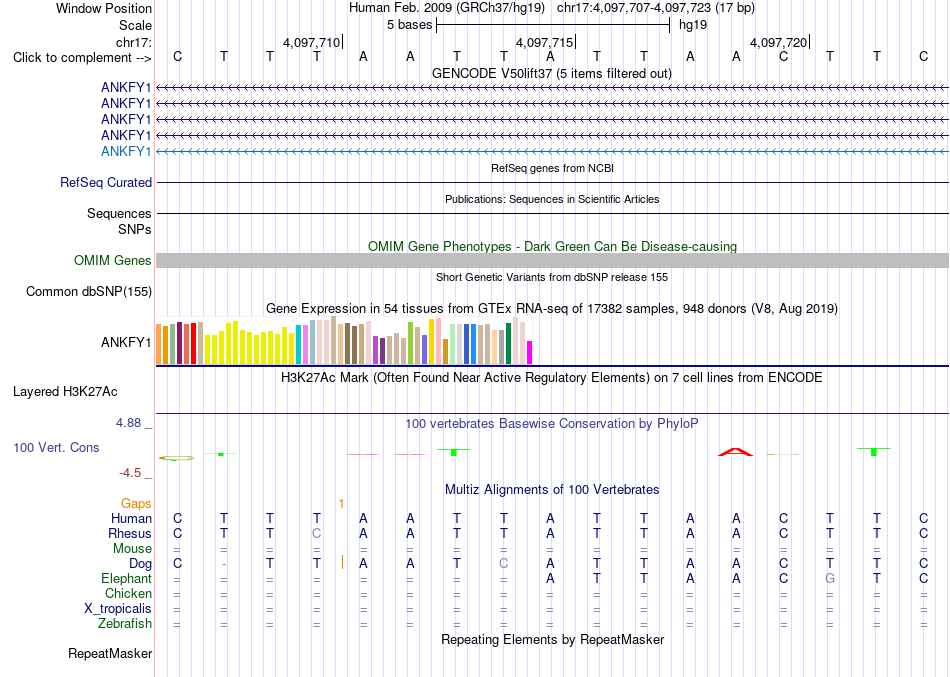Click the 'Click to complement -->' label
Image resolution: width=950 pixels, height=677 pixels.
(x=82, y=58)
